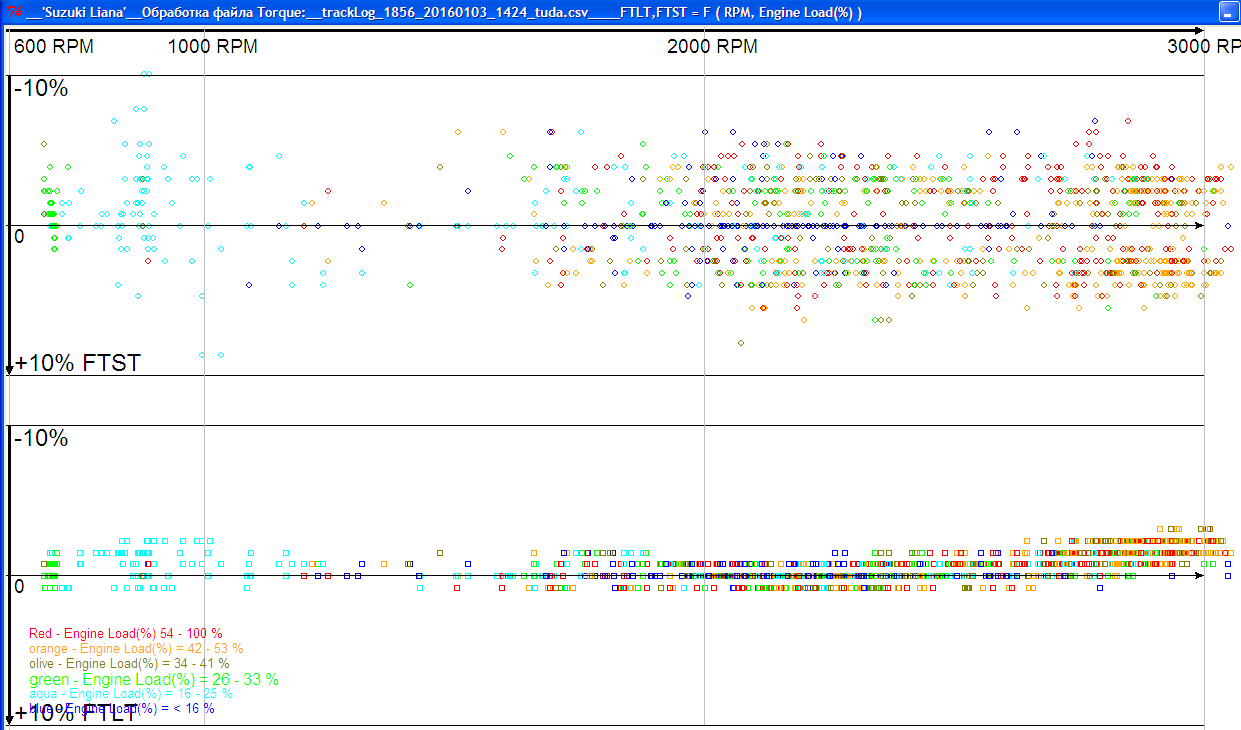
Task: Select the 2000 RPM axis label
Action: (x=712, y=47)
